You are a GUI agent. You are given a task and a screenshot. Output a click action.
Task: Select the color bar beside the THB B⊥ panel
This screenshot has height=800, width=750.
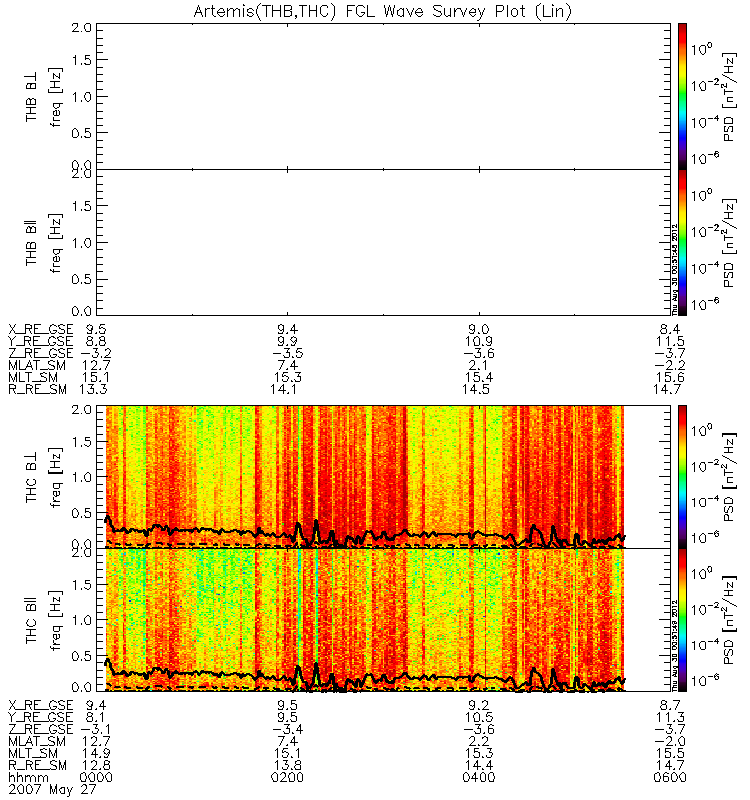(x=682, y=96)
